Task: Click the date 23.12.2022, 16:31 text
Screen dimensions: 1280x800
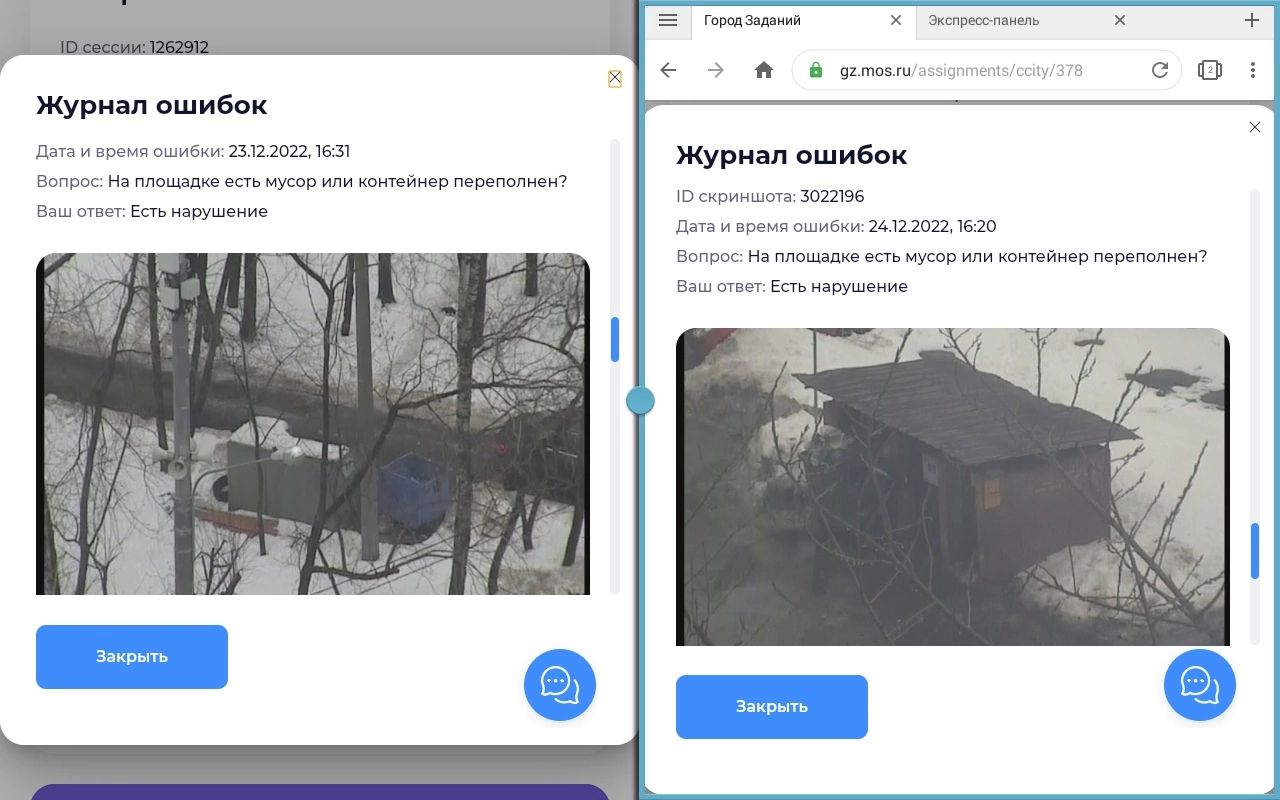Action: point(289,152)
